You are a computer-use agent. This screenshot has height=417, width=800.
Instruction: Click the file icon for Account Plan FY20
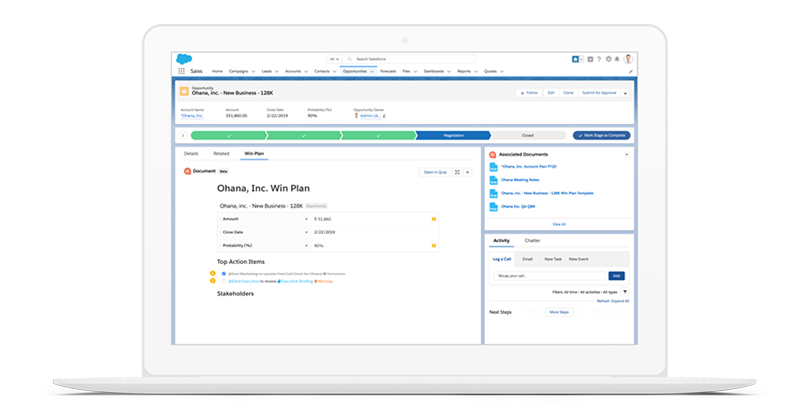493,167
